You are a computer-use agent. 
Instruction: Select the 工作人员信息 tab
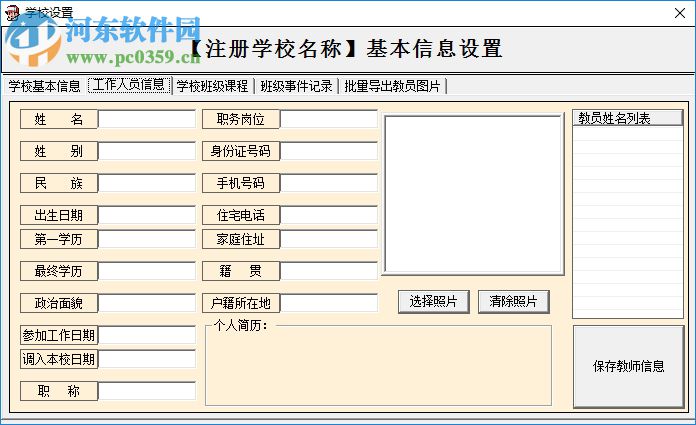tap(129, 85)
